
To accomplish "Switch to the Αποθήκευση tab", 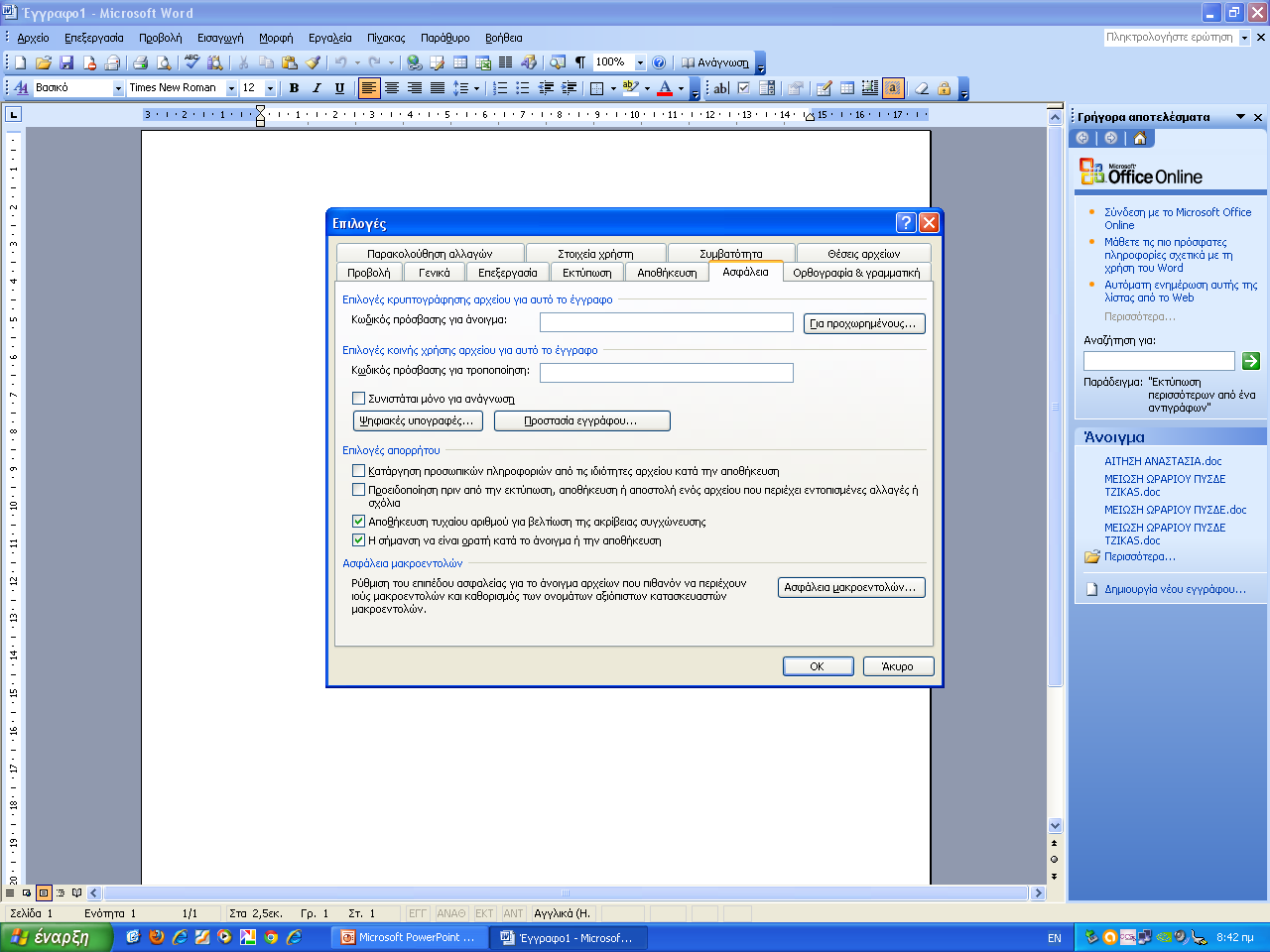I will [667, 273].
